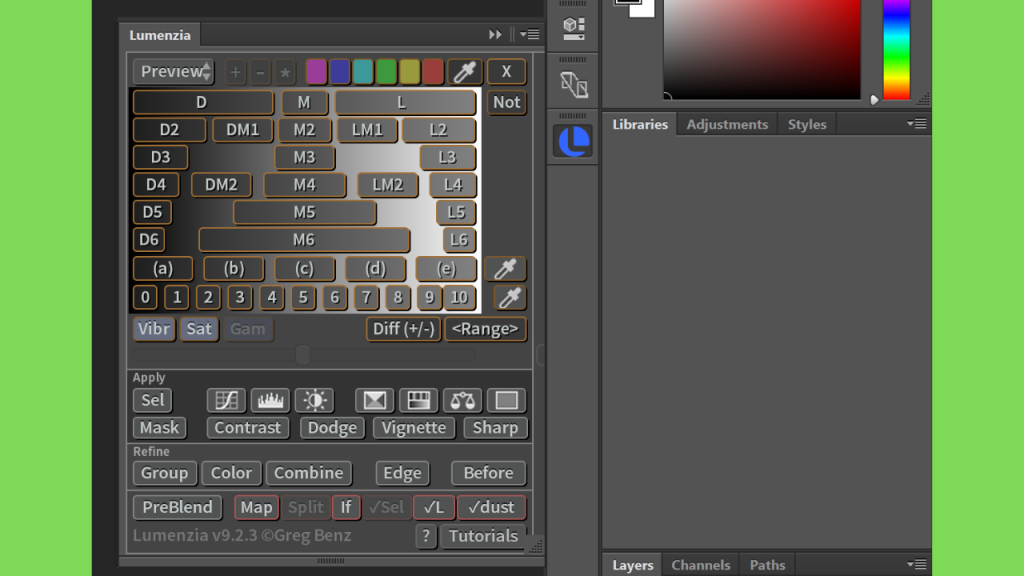This screenshot has height=576, width=1024.
Task: Apply as Color Balance scales icon
Action: pyautogui.click(x=462, y=400)
